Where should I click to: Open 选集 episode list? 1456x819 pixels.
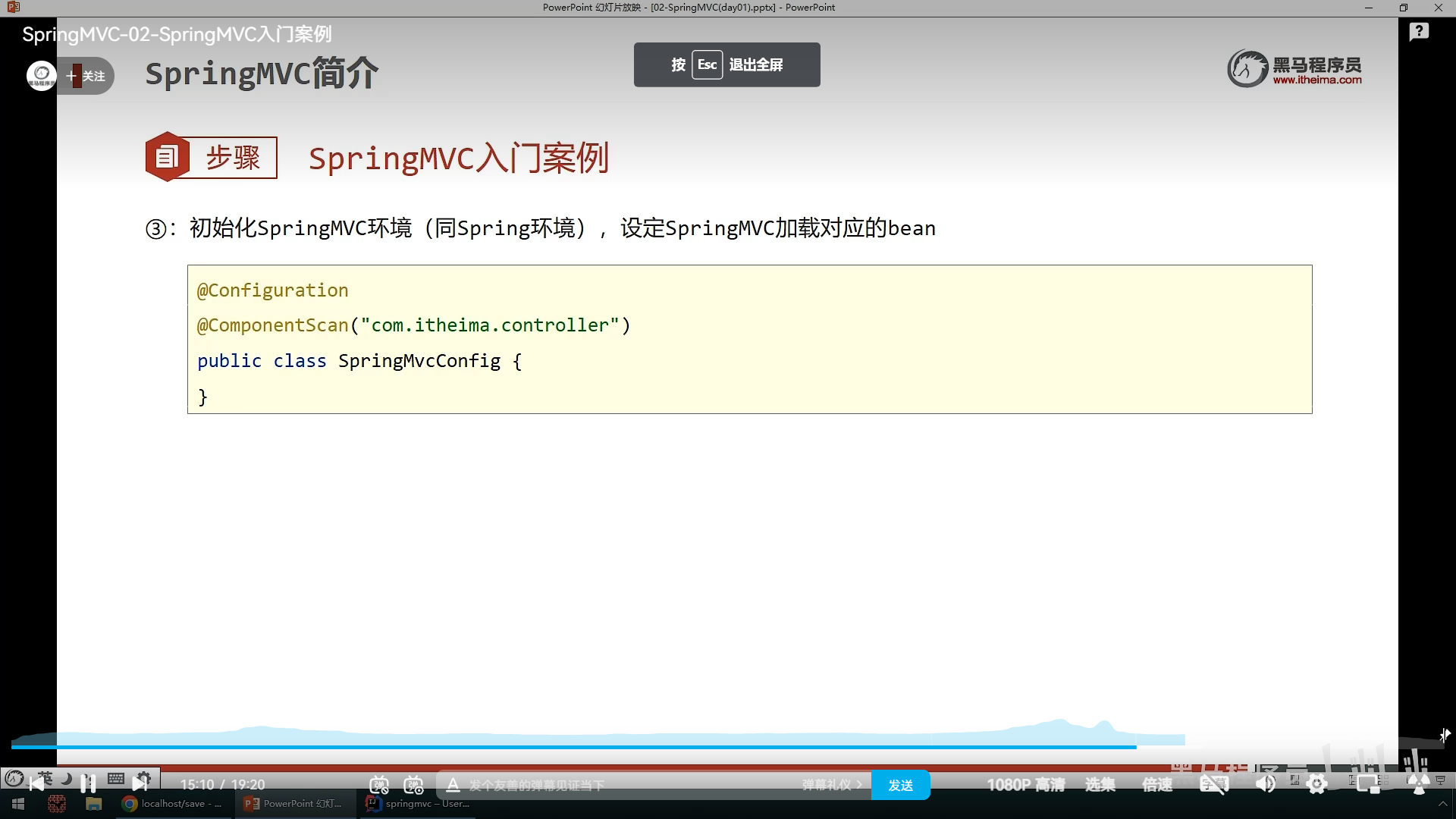pos(1100,785)
